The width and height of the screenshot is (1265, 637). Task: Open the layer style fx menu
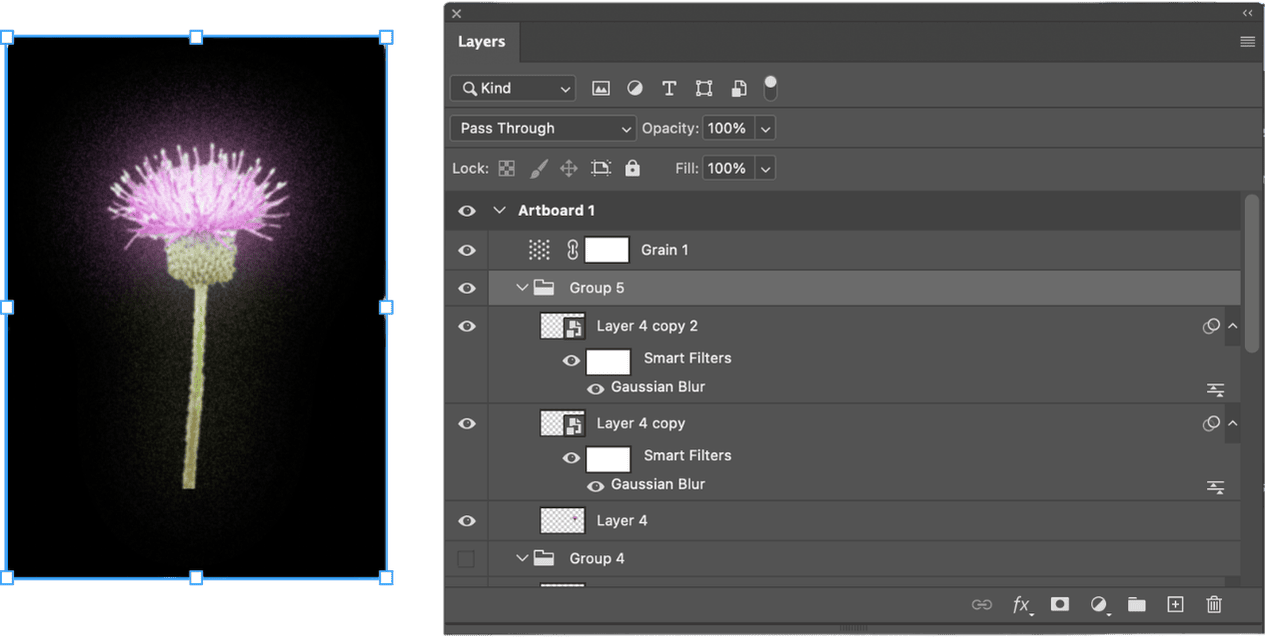click(x=1021, y=604)
